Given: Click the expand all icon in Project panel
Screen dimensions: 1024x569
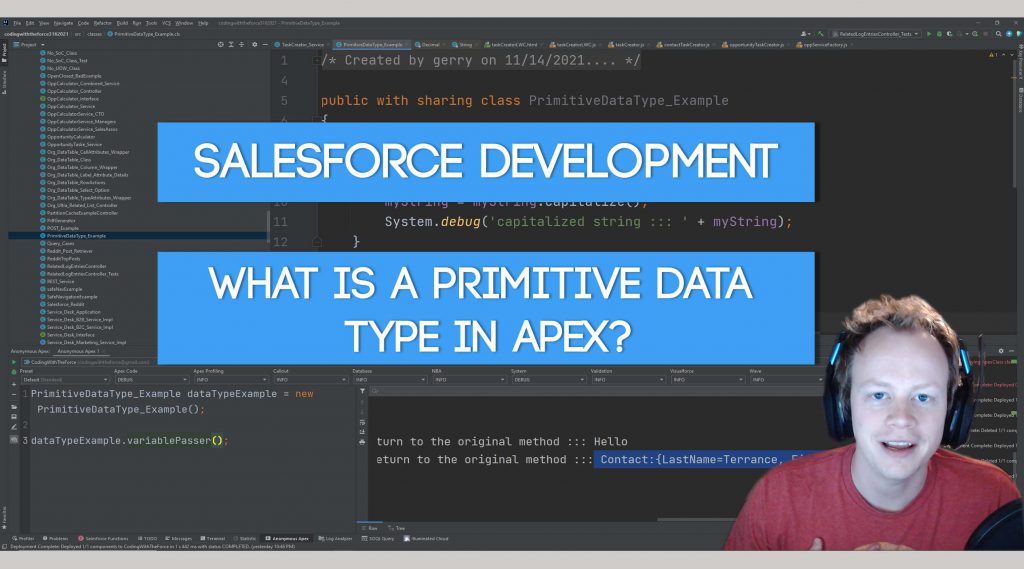Looking at the screenshot, I should point(231,44).
